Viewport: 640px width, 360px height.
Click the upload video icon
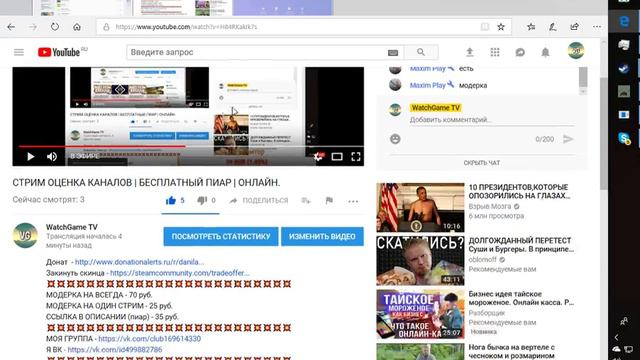pyautogui.click(x=470, y=52)
